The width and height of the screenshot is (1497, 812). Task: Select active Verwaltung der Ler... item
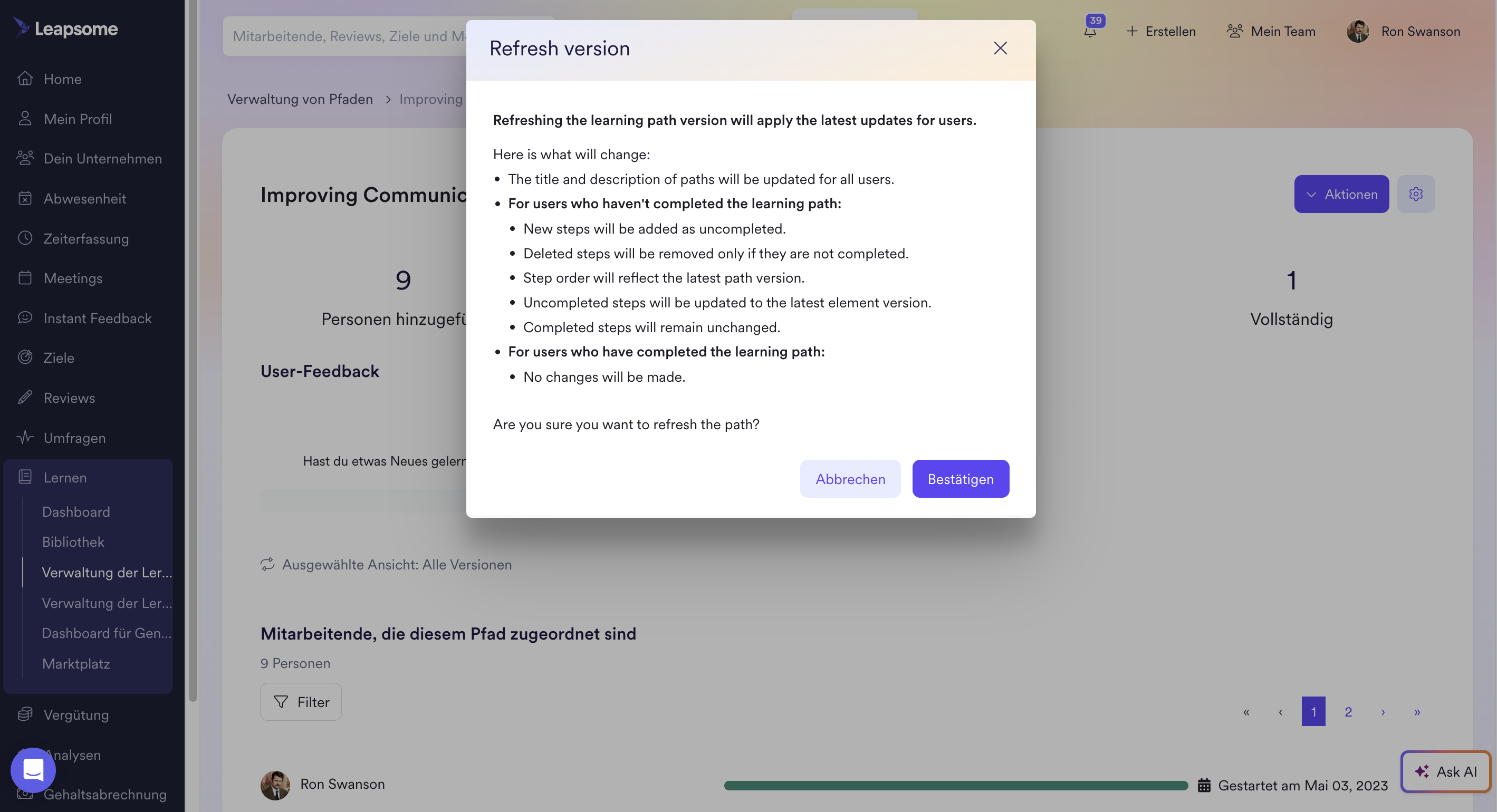107,573
